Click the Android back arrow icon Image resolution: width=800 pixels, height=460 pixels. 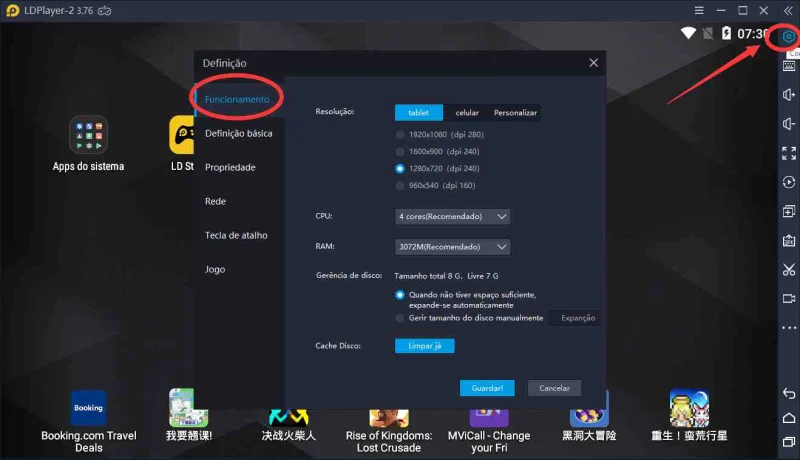coord(789,393)
